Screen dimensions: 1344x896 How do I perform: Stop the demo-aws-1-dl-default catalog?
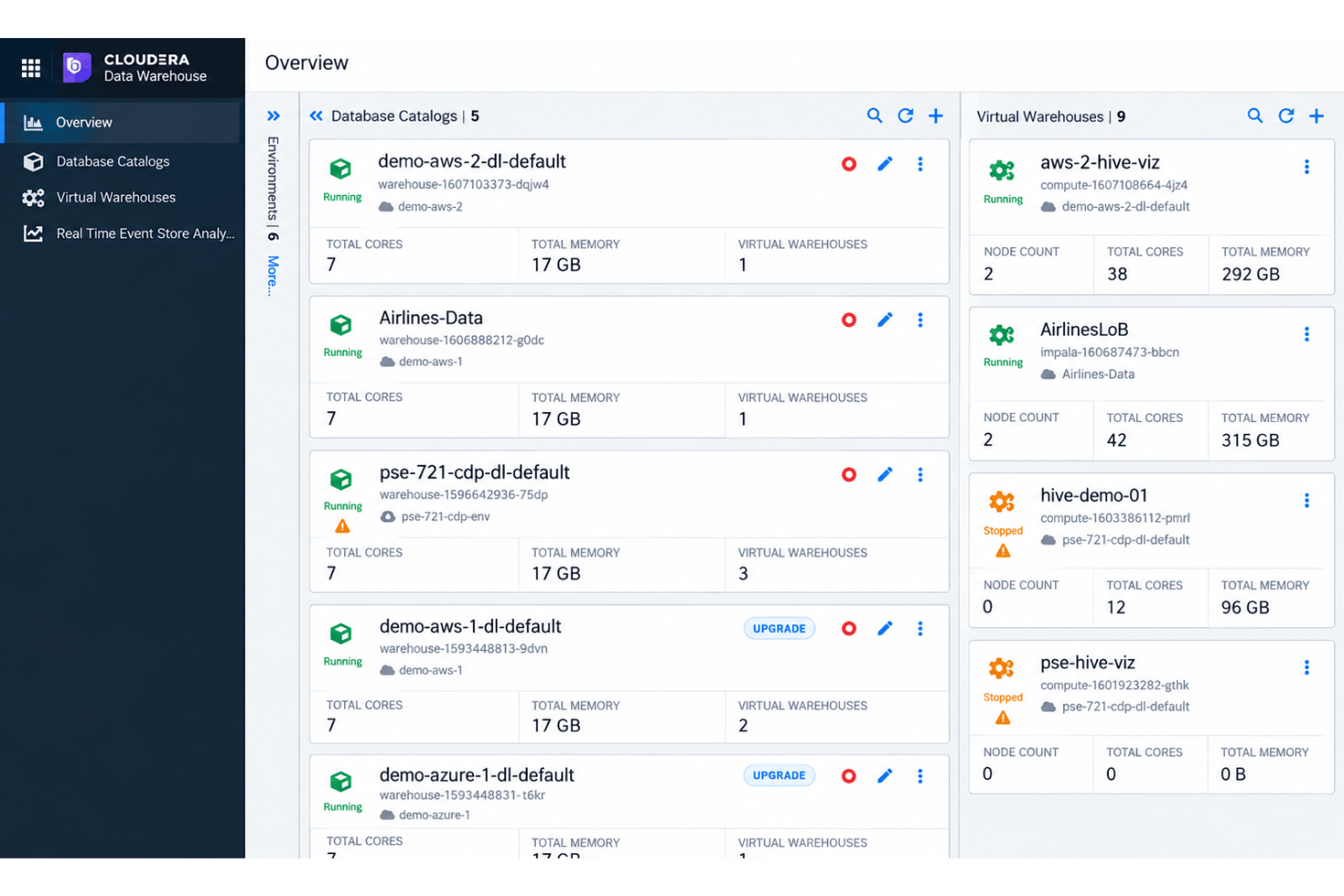click(849, 628)
